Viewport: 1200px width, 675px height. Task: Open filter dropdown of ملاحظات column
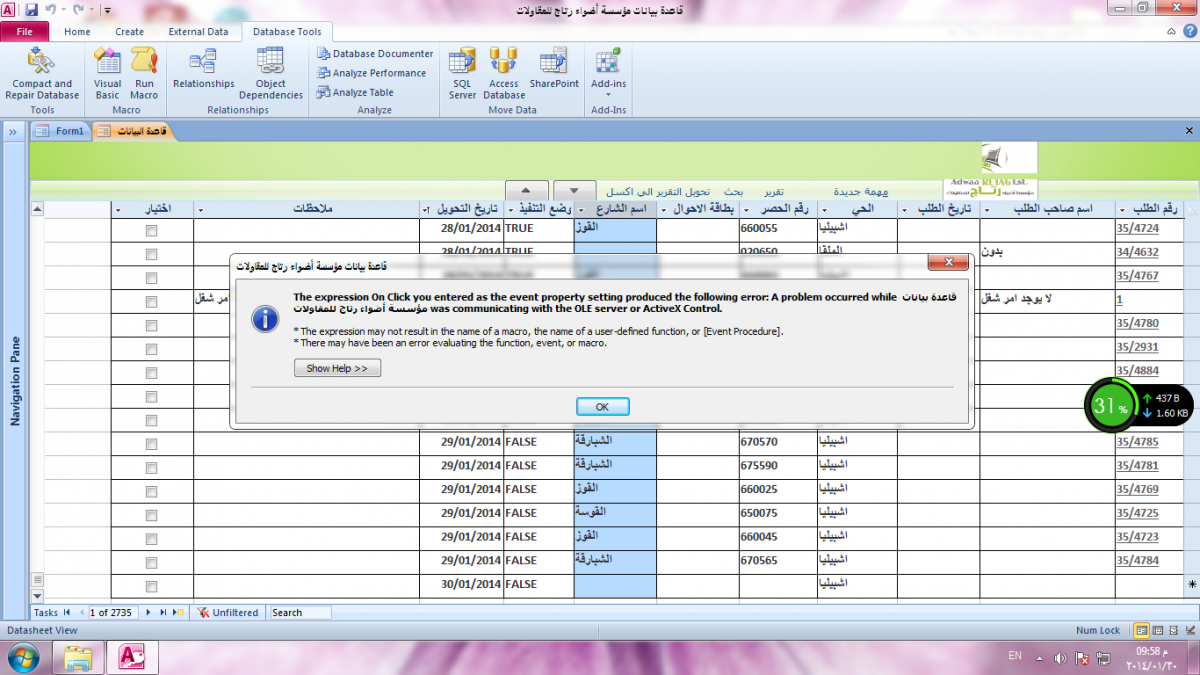(200, 210)
